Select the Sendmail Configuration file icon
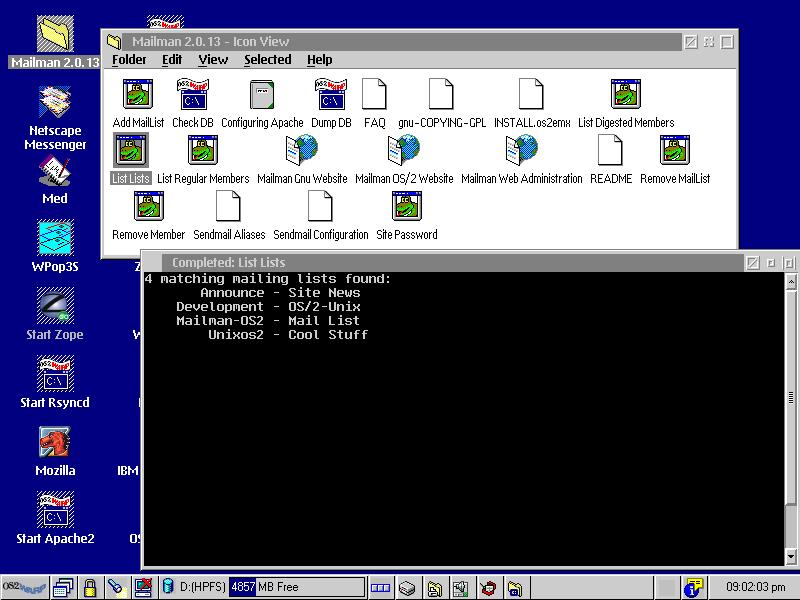The height and width of the screenshot is (600, 800). [320, 206]
